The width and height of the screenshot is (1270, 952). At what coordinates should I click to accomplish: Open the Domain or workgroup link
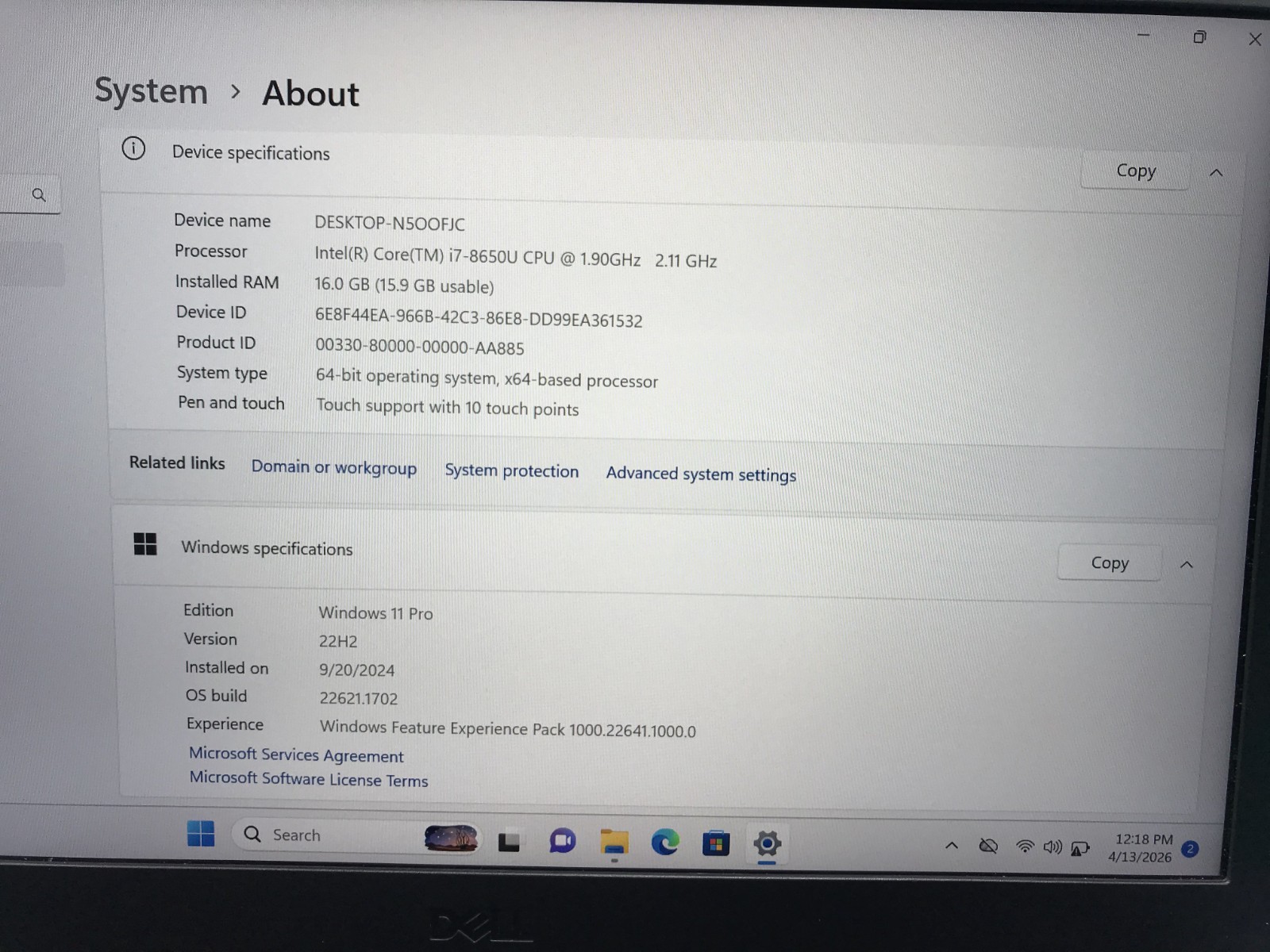pos(334,467)
